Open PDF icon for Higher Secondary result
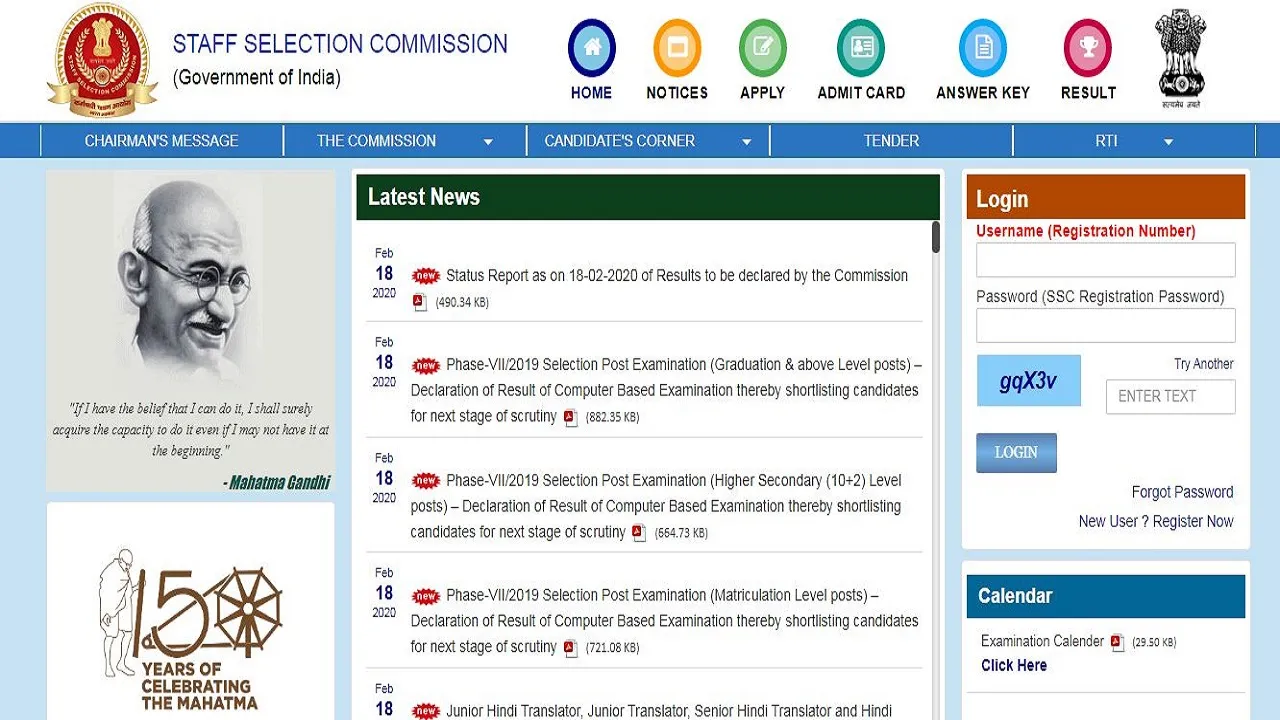The image size is (1280, 720). [639, 533]
